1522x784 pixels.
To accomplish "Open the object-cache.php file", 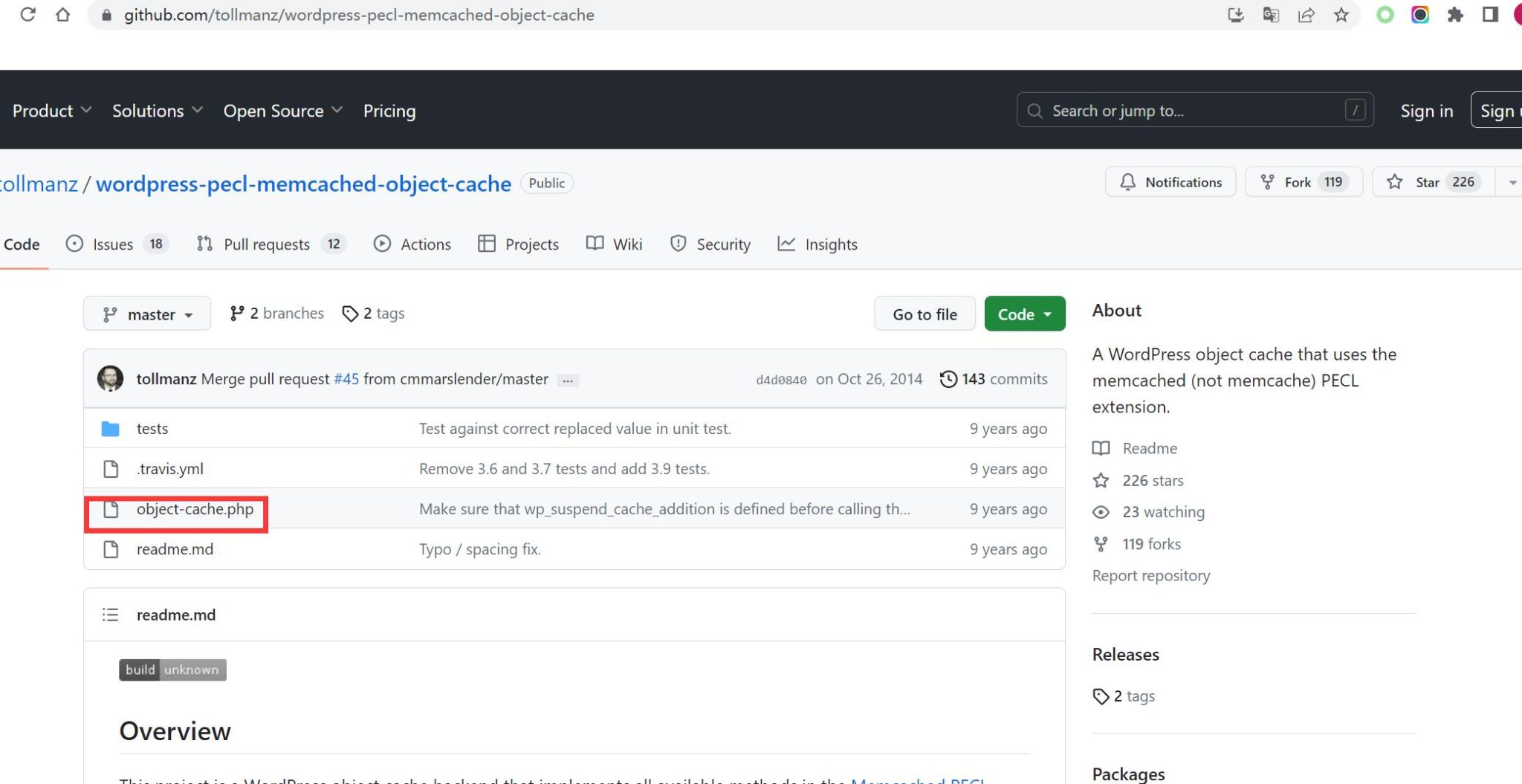I will [195, 510].
